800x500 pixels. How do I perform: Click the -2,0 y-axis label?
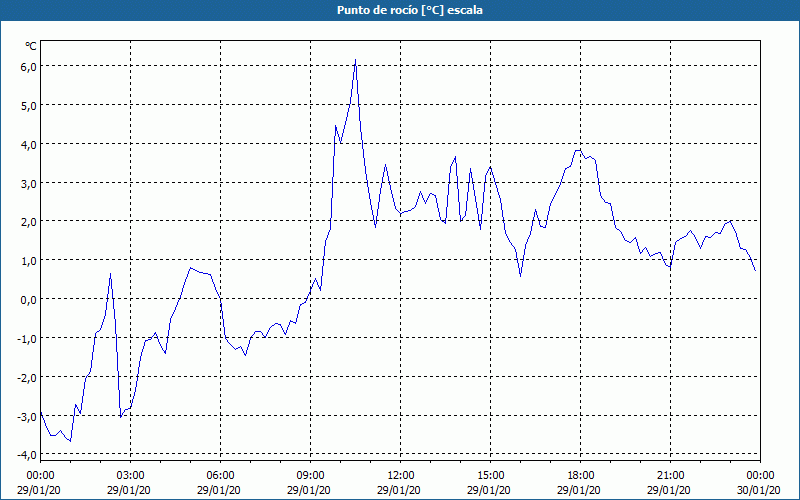pyautogui.click(x=27, y=377)
